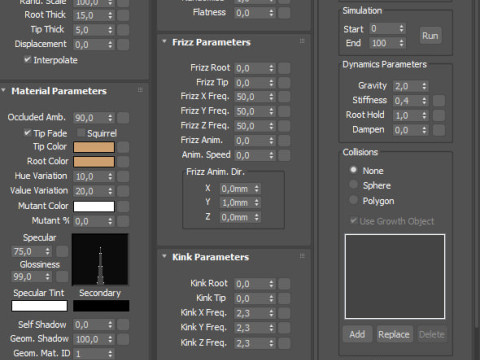Click the map button next to Root Thick
The height and width of the screenshot is (360, 480).
pos(123,15)
